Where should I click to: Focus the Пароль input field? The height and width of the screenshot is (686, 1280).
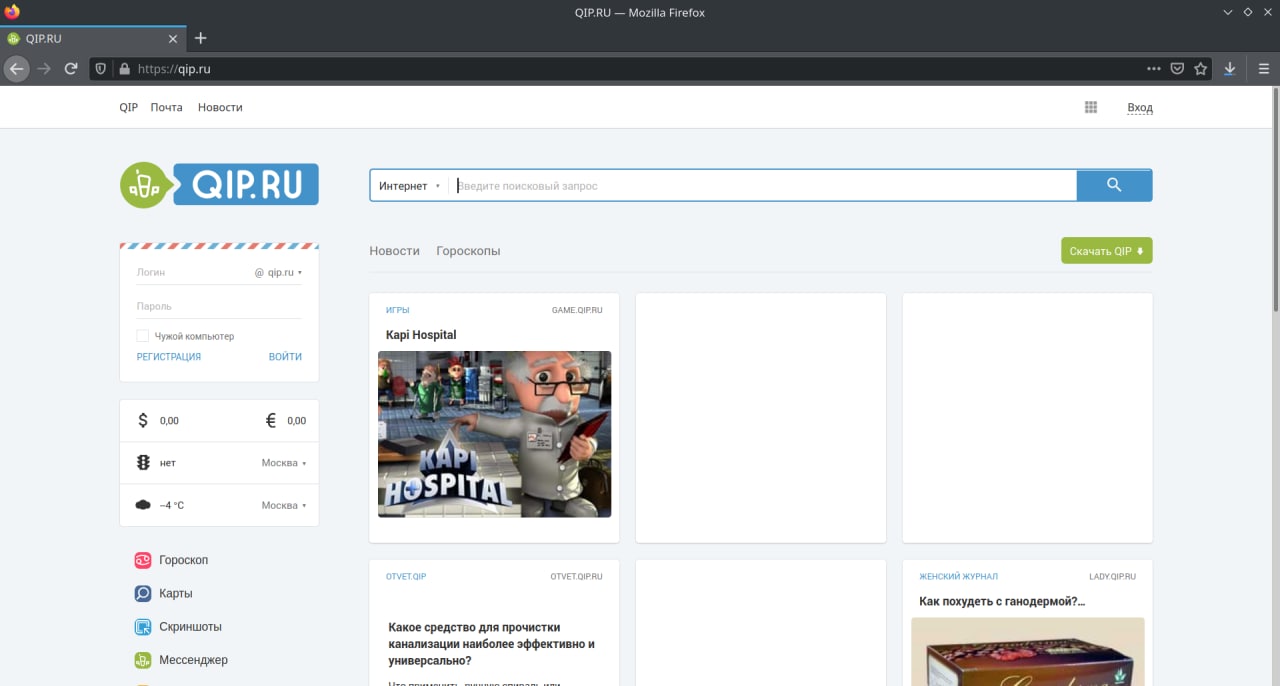pos(219,306)
